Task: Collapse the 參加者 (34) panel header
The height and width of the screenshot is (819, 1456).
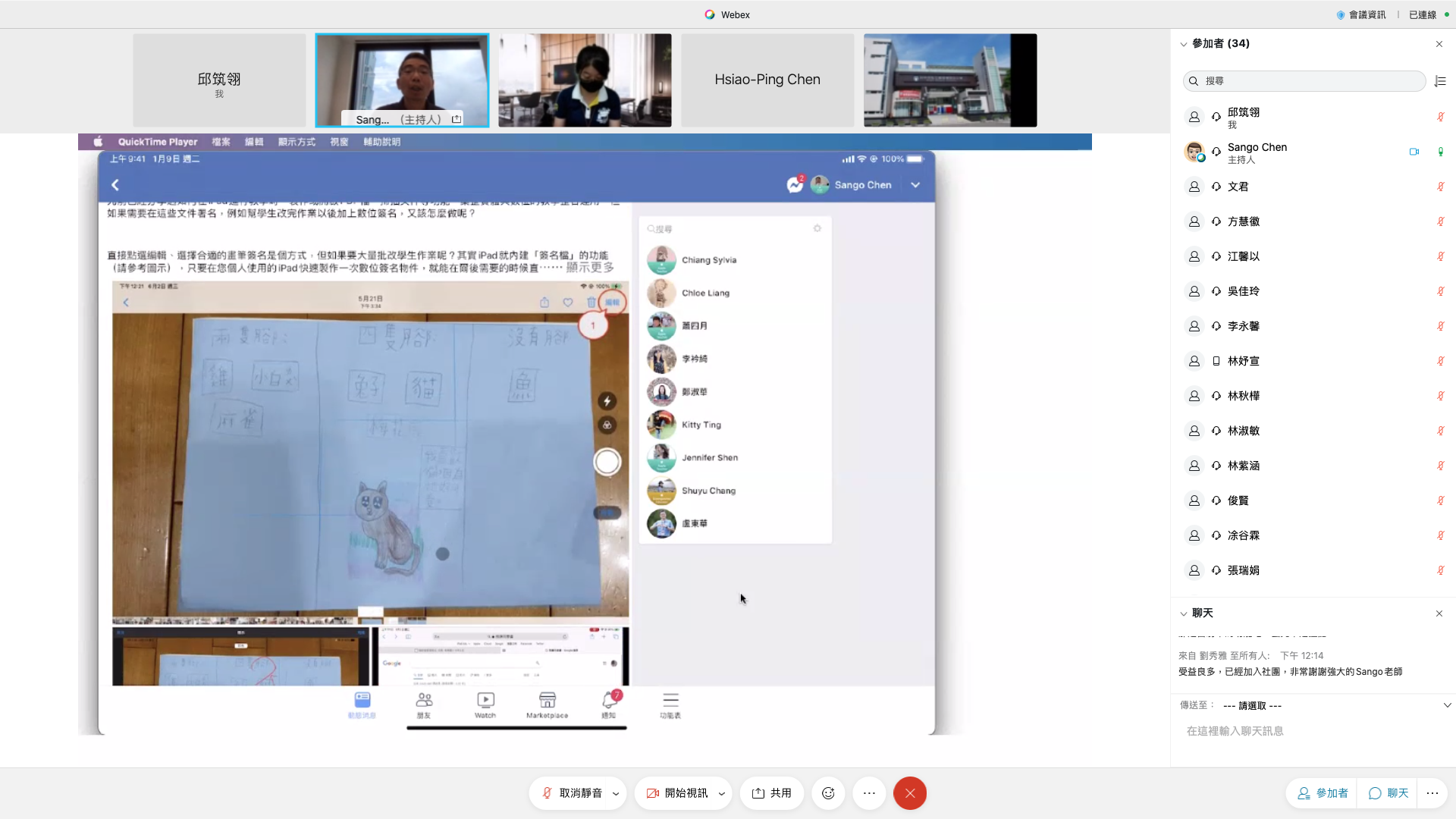Action: 1184,44
